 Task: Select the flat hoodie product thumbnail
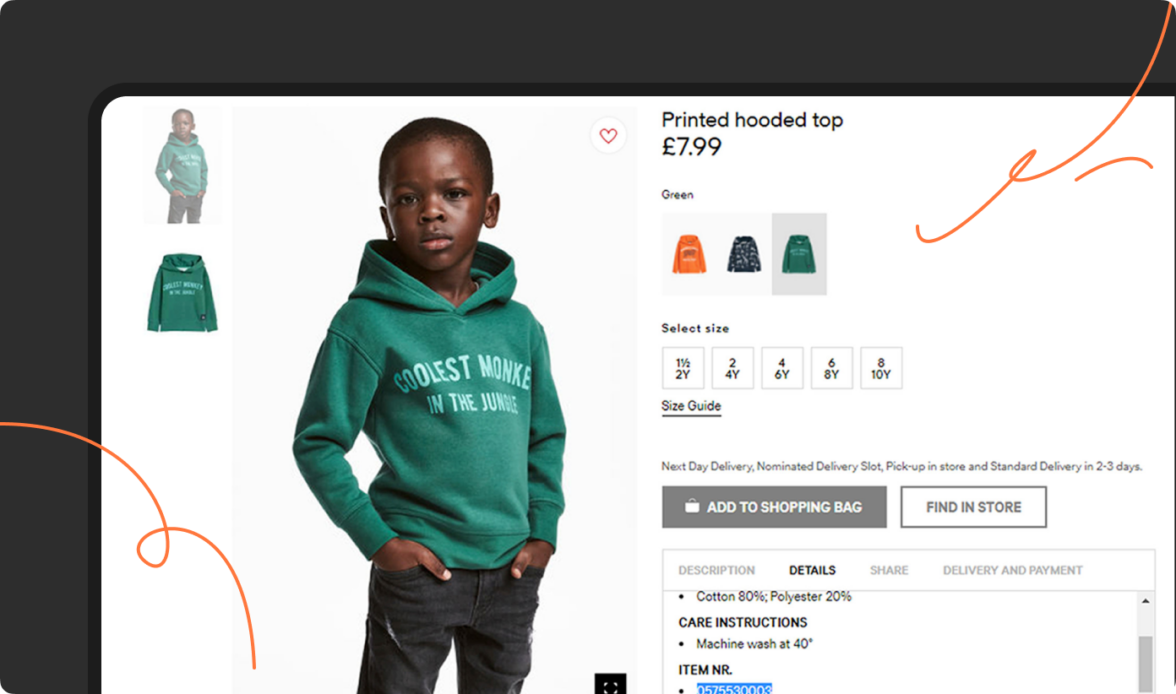point(182,292)
